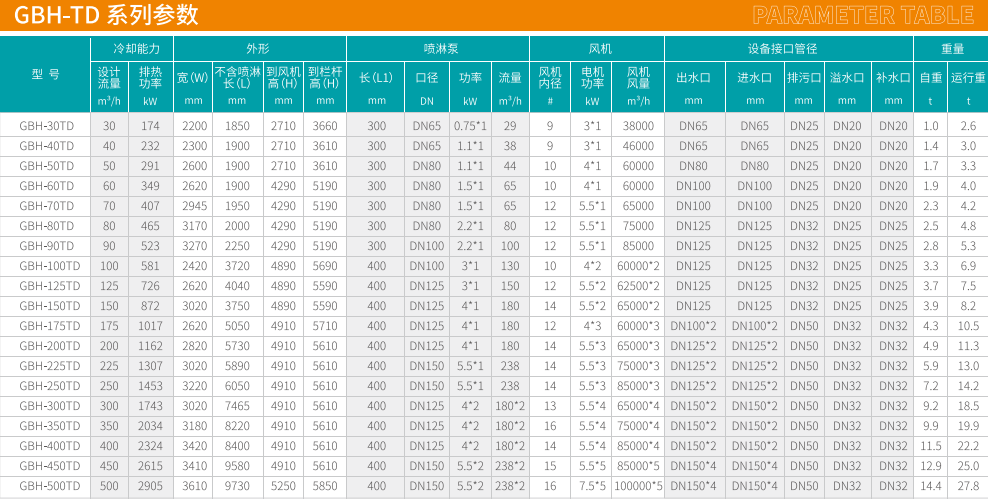The image size is (988, 500).
Task: Click the 2905 heat rejection power cell
Action: [150, 486]
